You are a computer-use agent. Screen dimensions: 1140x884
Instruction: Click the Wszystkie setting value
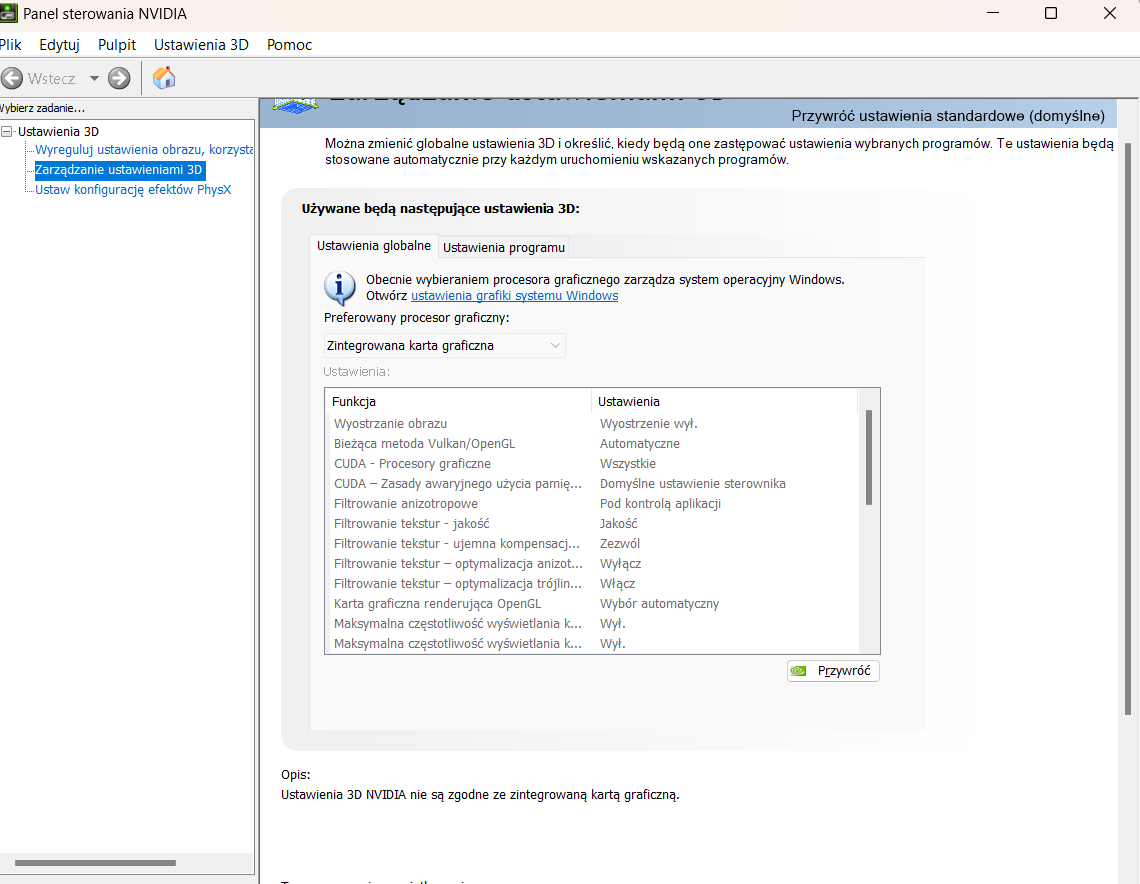click(627, 464)
